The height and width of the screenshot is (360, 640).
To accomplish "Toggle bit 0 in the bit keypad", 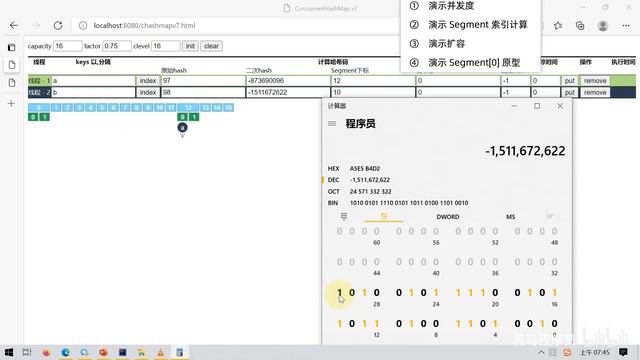I will pyautogui.click(x=554, y=324).
